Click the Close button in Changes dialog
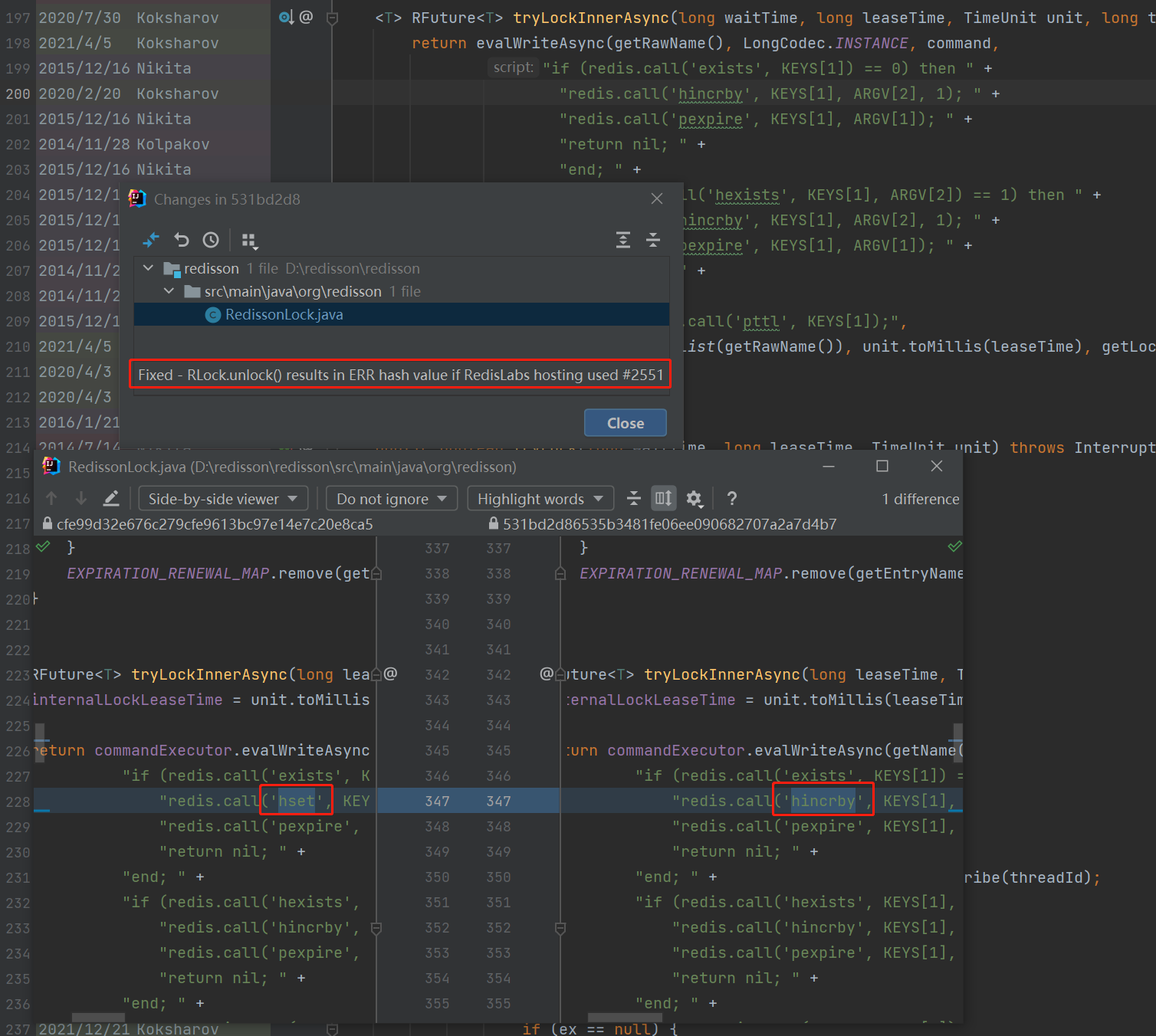 (x=626, y=423)
